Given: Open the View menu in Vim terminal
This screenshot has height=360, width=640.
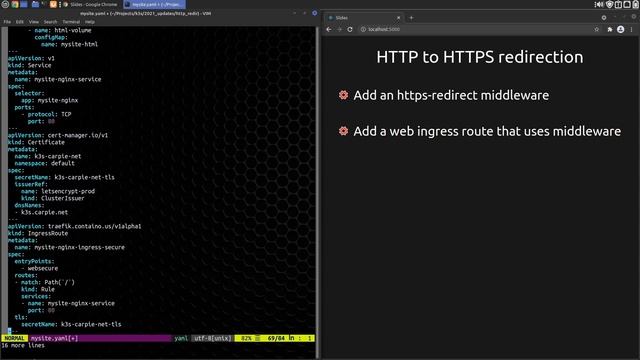Looking at the screenshot, I should tap(33, 22).
